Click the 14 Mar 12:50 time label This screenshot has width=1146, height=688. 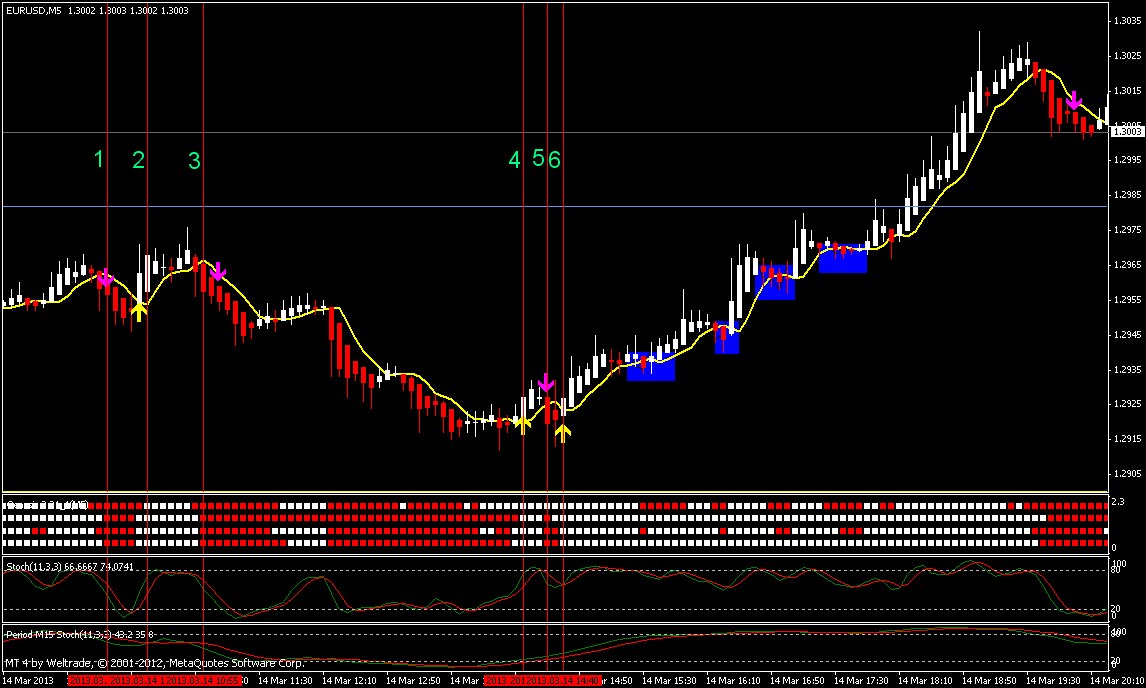click(414, 681)
